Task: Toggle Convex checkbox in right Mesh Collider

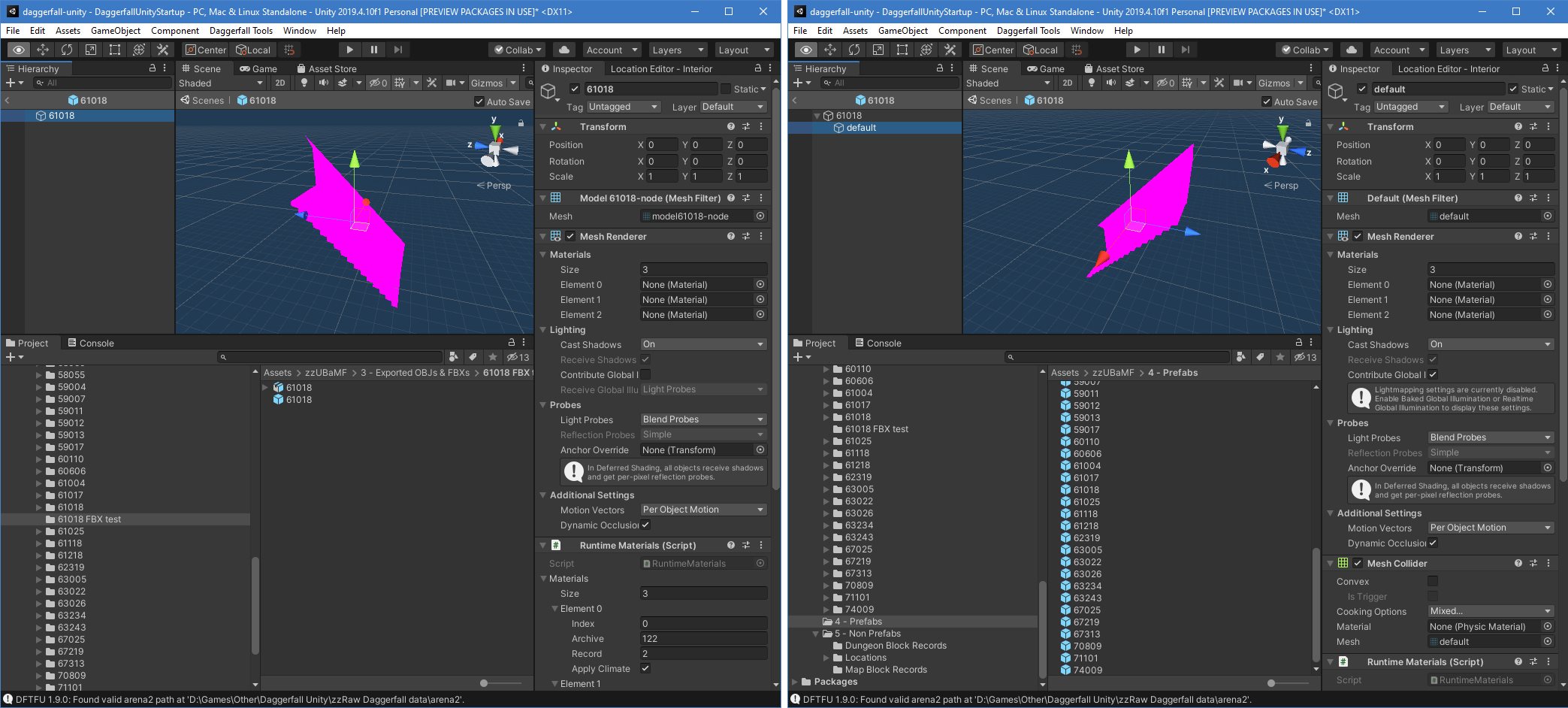Action: point(1433,581)
